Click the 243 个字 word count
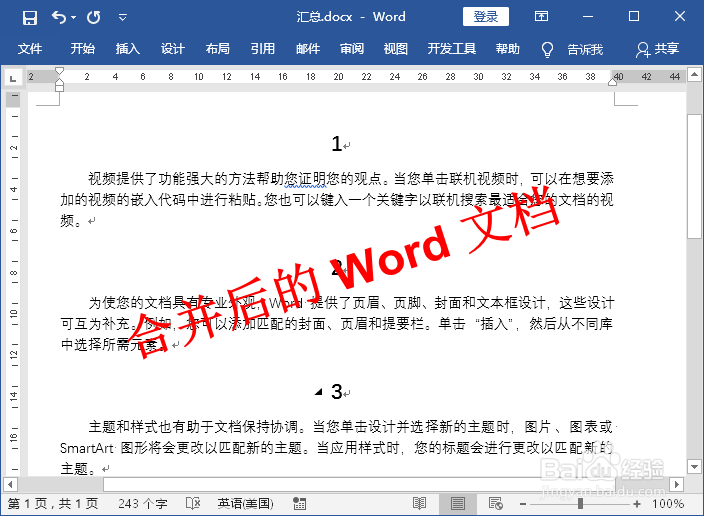The height and width of the screenshot is (516, 704). [x=143, y=504]
